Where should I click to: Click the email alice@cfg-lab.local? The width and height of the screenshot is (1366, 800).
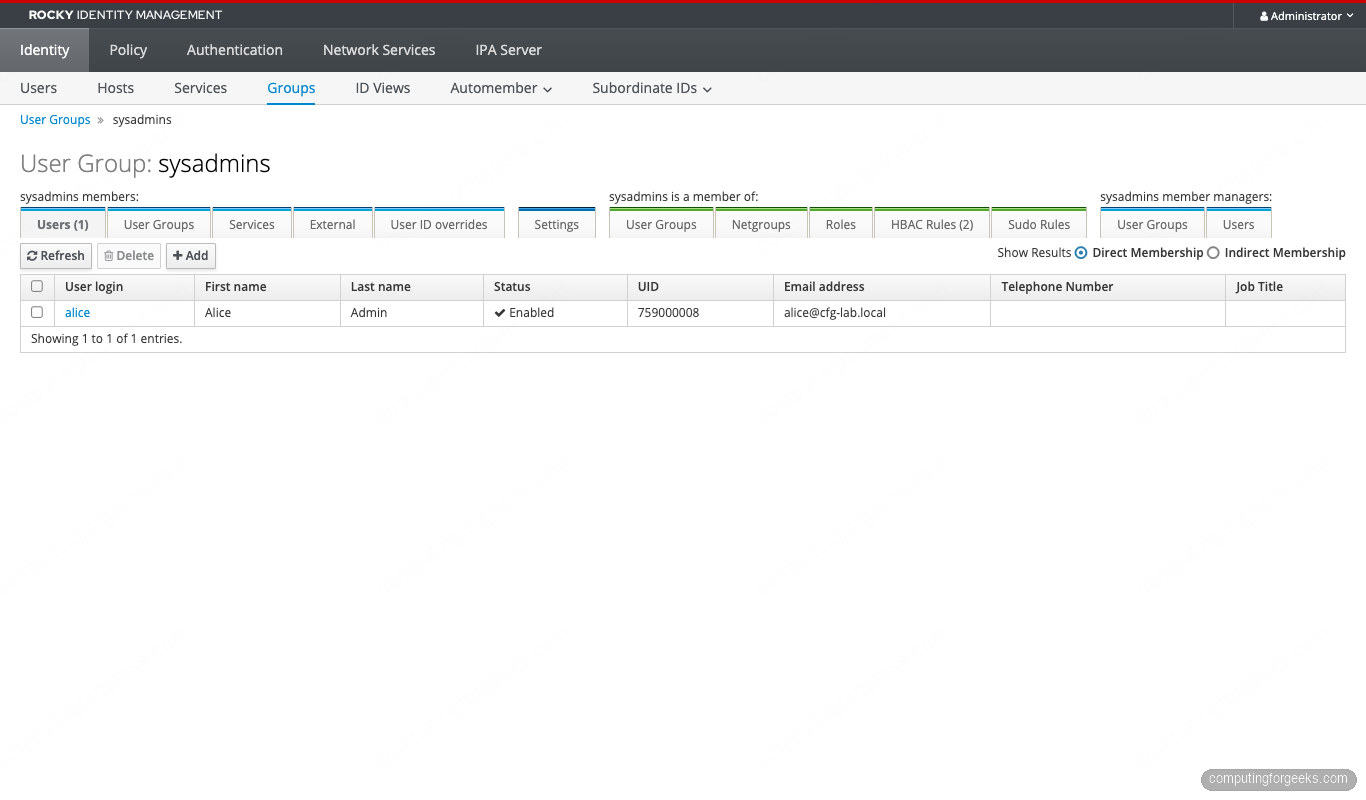pyautogui.click(x=835, y=313)
